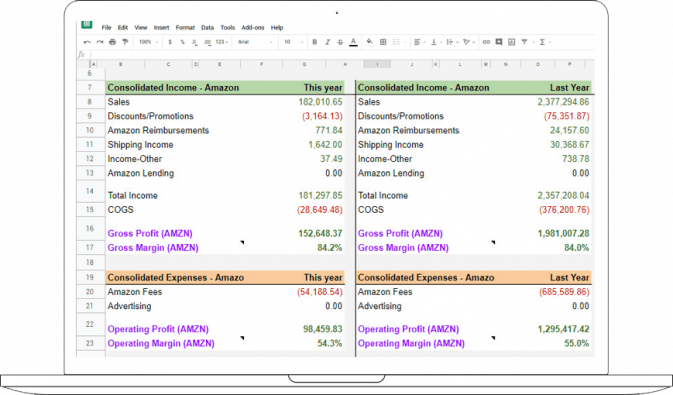
Task: Open the Tools menu
Action: point(227,27)
